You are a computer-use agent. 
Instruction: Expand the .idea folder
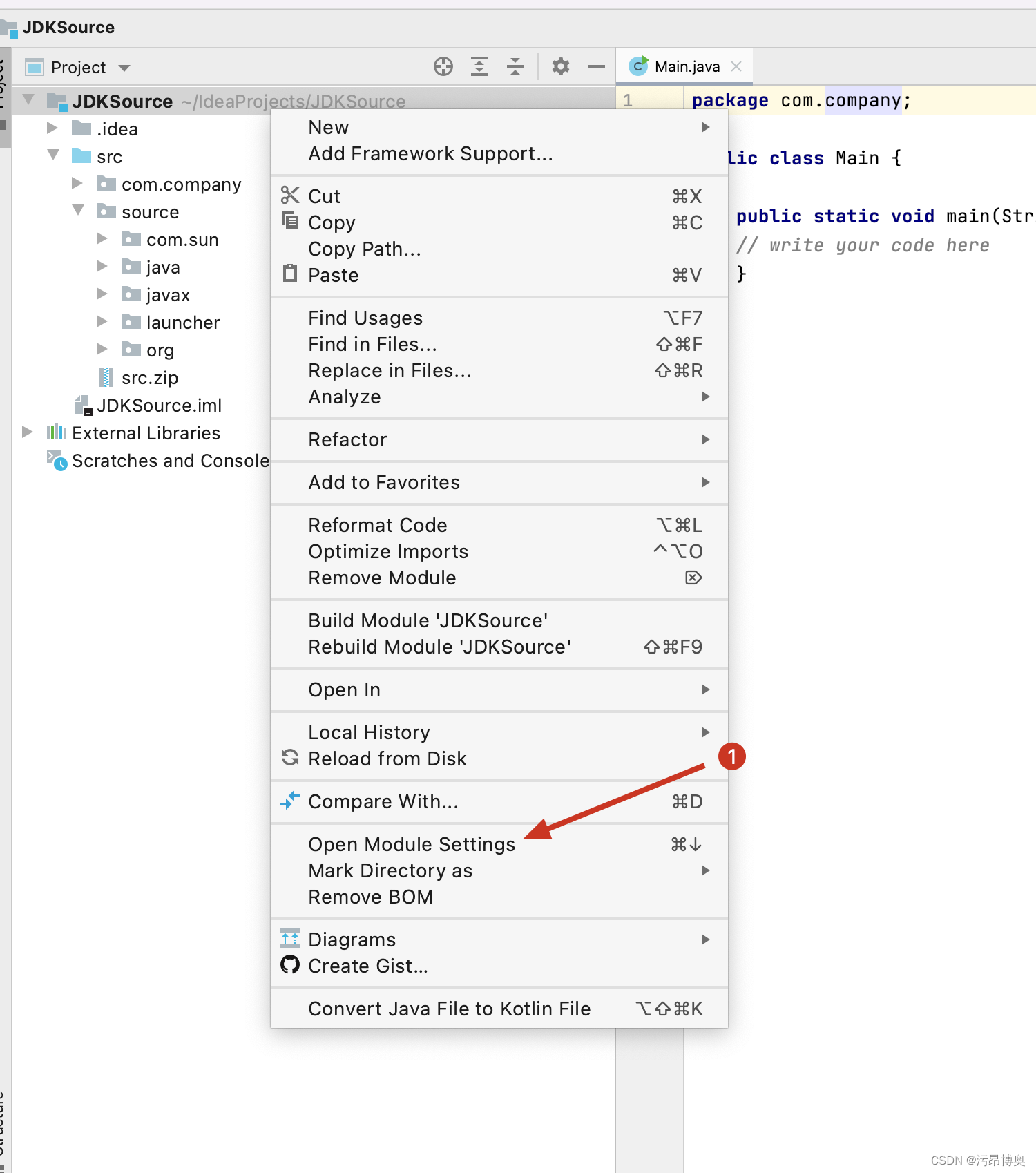[52, 128]
